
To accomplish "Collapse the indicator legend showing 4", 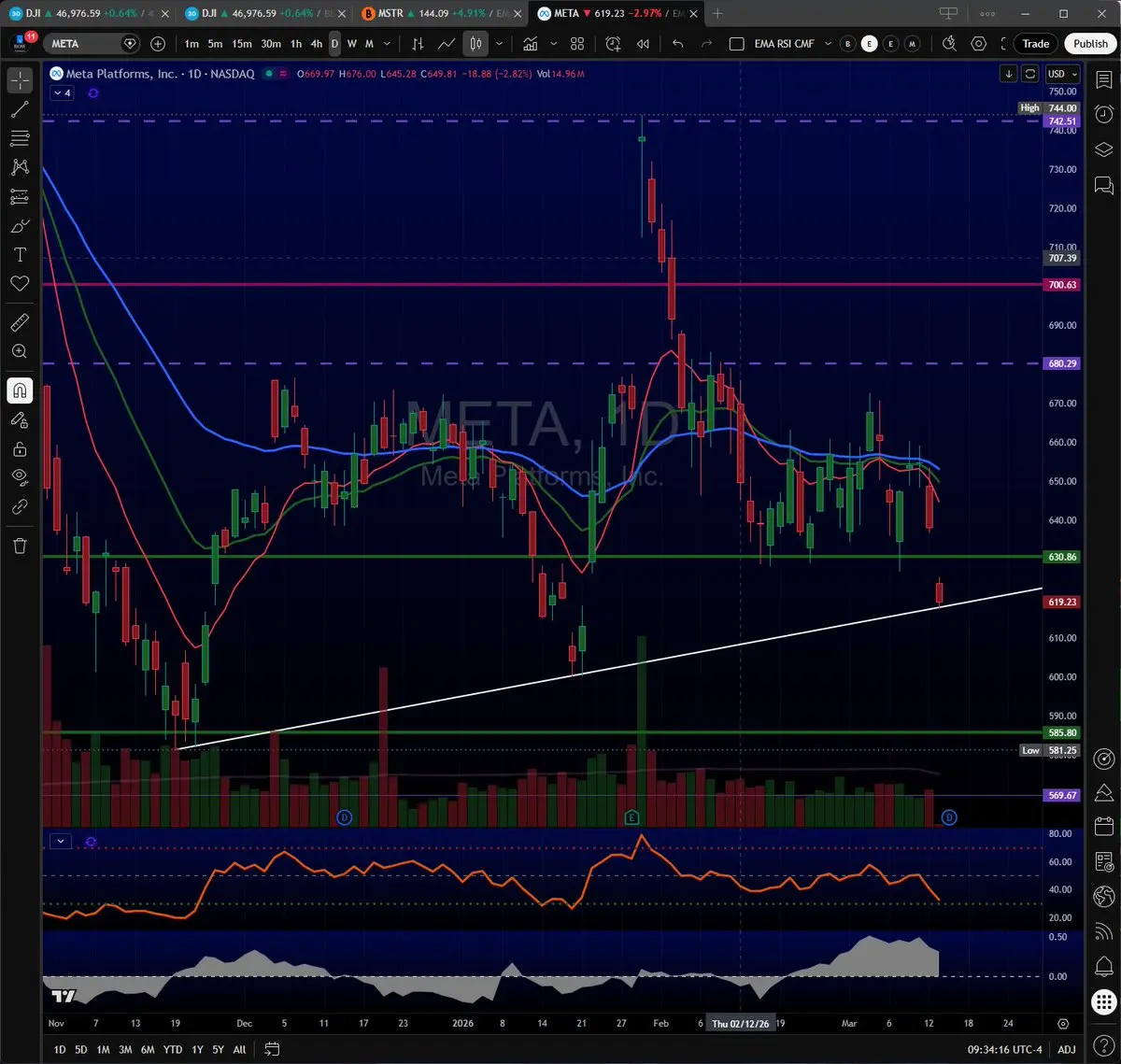I will (63, 93).
